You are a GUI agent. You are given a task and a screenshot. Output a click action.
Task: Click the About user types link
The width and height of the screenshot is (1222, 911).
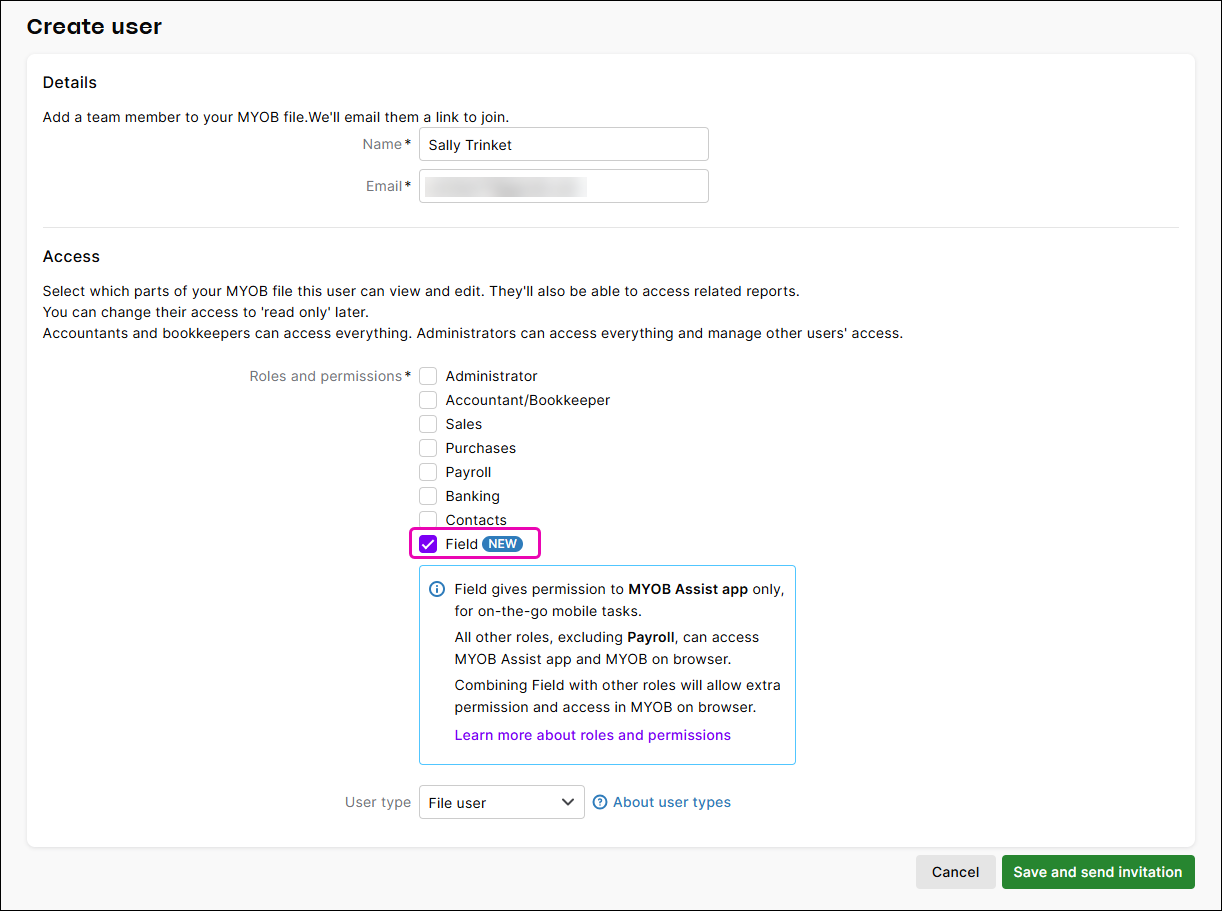tap(672, 802)
